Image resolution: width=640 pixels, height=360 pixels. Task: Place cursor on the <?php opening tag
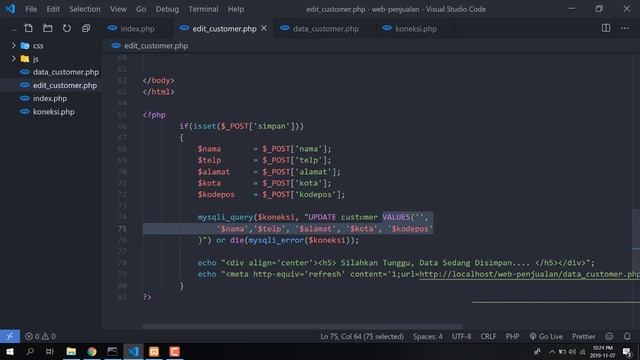coord(154,115)
